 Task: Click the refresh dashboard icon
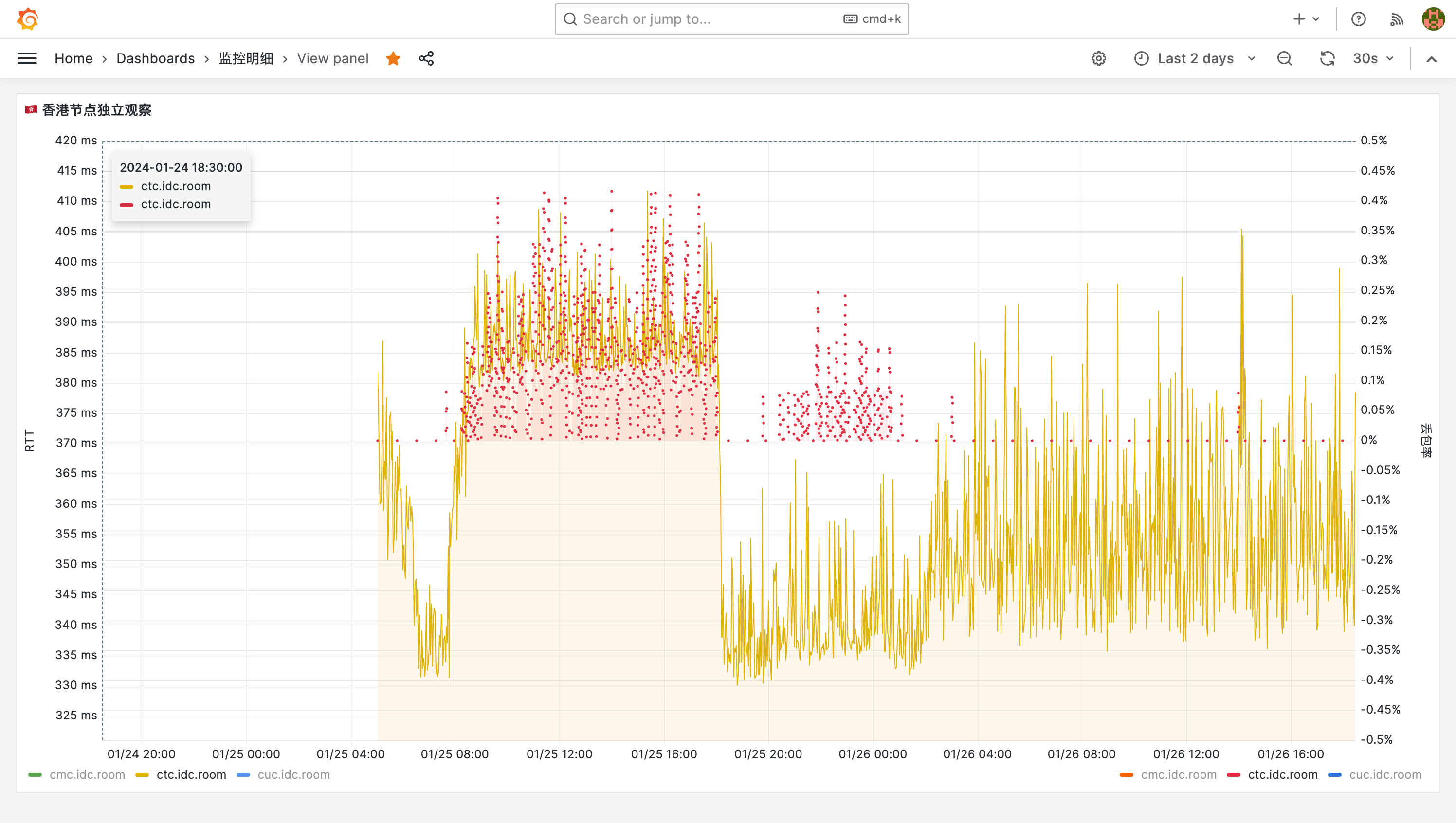point(1327,58)
